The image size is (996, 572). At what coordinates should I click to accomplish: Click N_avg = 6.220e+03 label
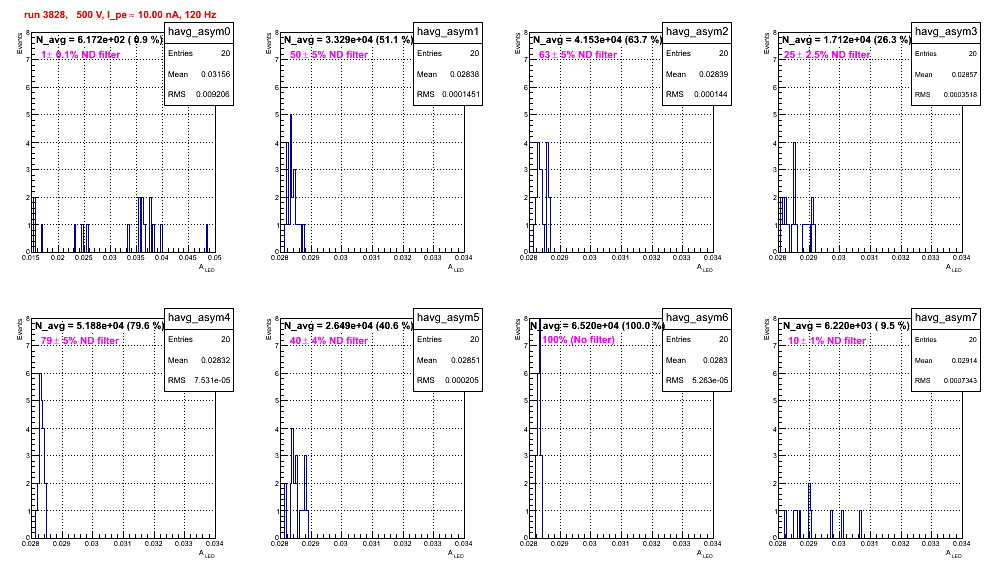coord(846,326)
